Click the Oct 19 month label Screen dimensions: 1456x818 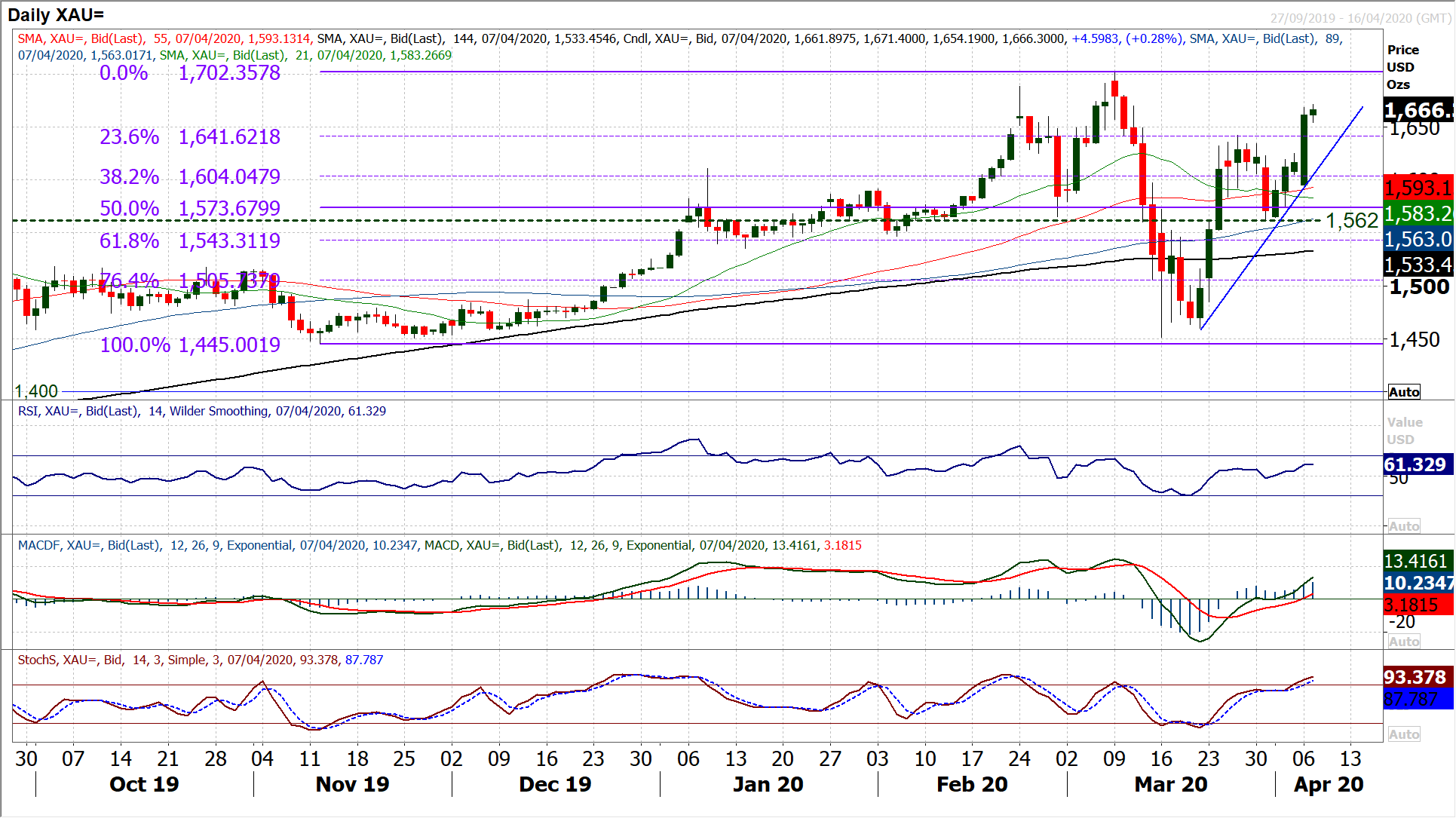coord(144,785)
